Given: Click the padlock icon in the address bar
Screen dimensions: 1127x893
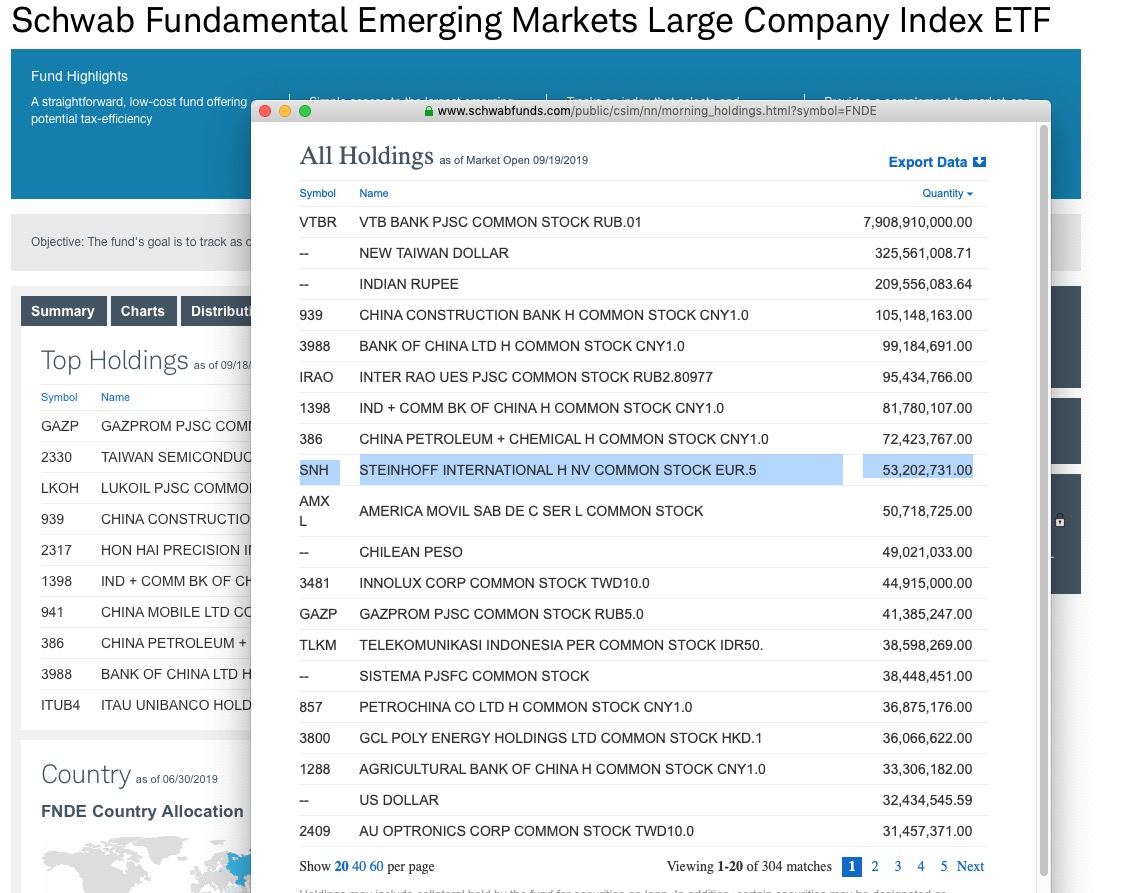Looking at the screenshot, I should (428, 110).
